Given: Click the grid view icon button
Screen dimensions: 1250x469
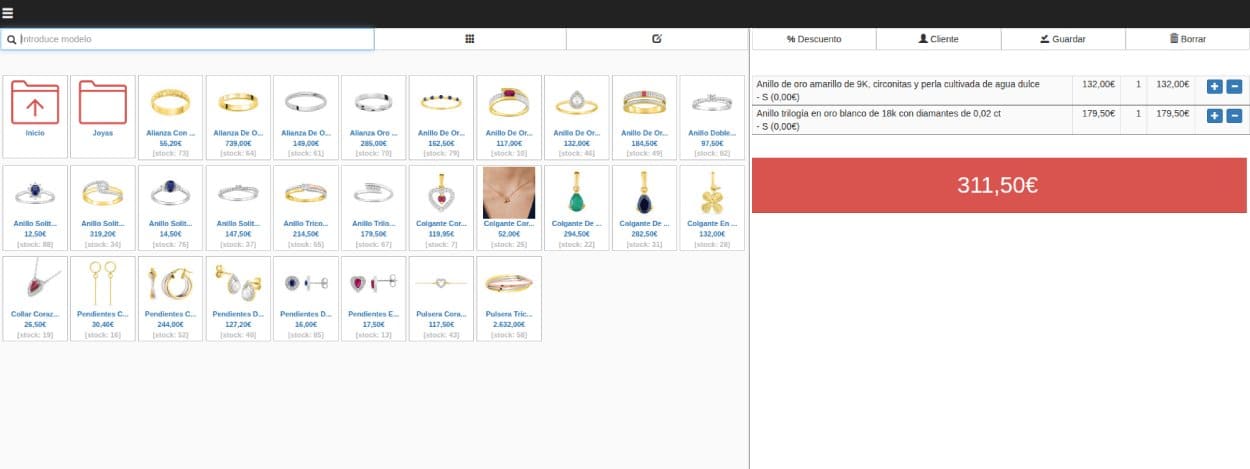Looking at the screenshot, I should [470, 39].
